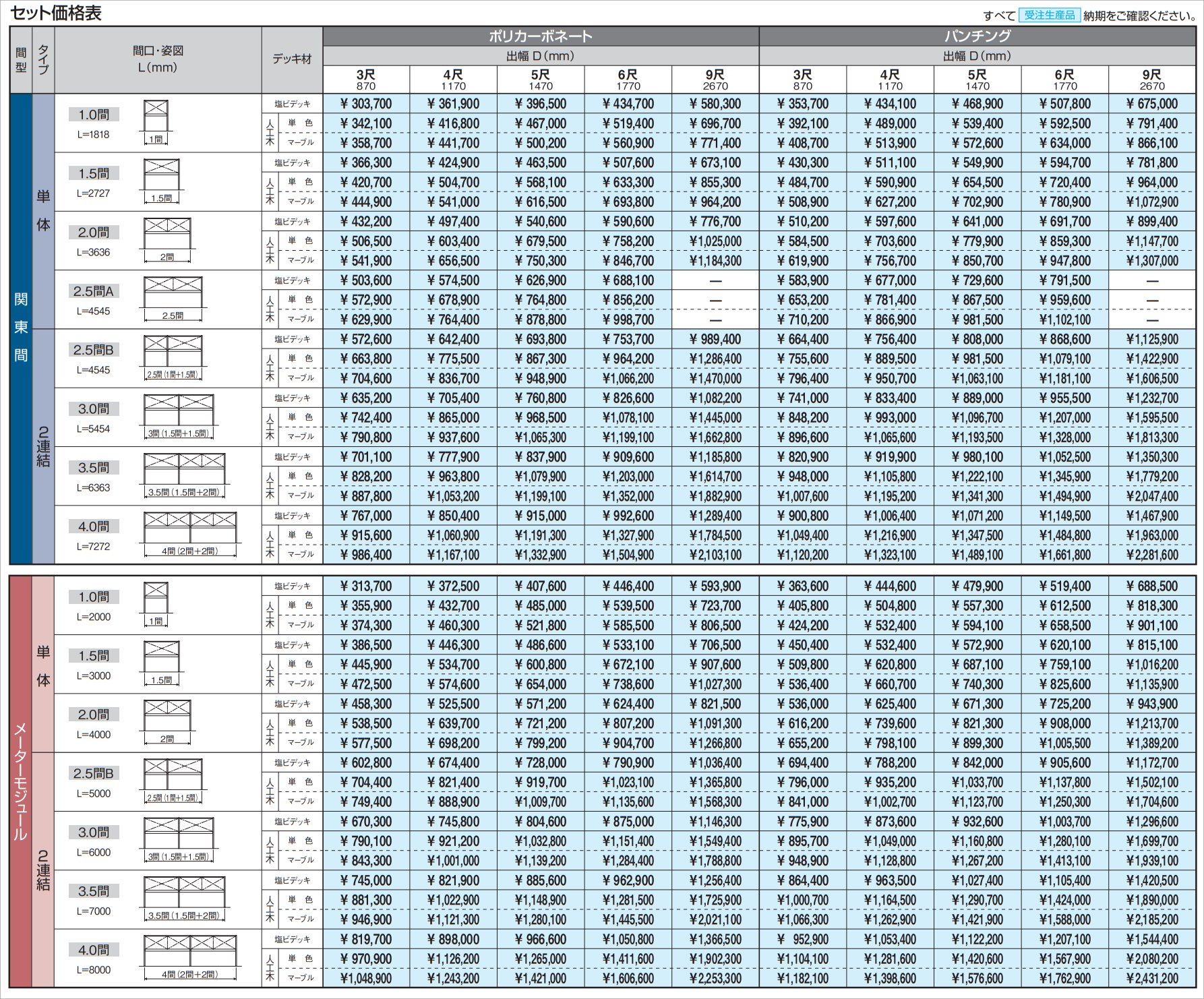Viewport: 1204px width, 999px height.
Task: Click the 3.0間 L=5454 two-unit diagram
Action: (179, 416)
